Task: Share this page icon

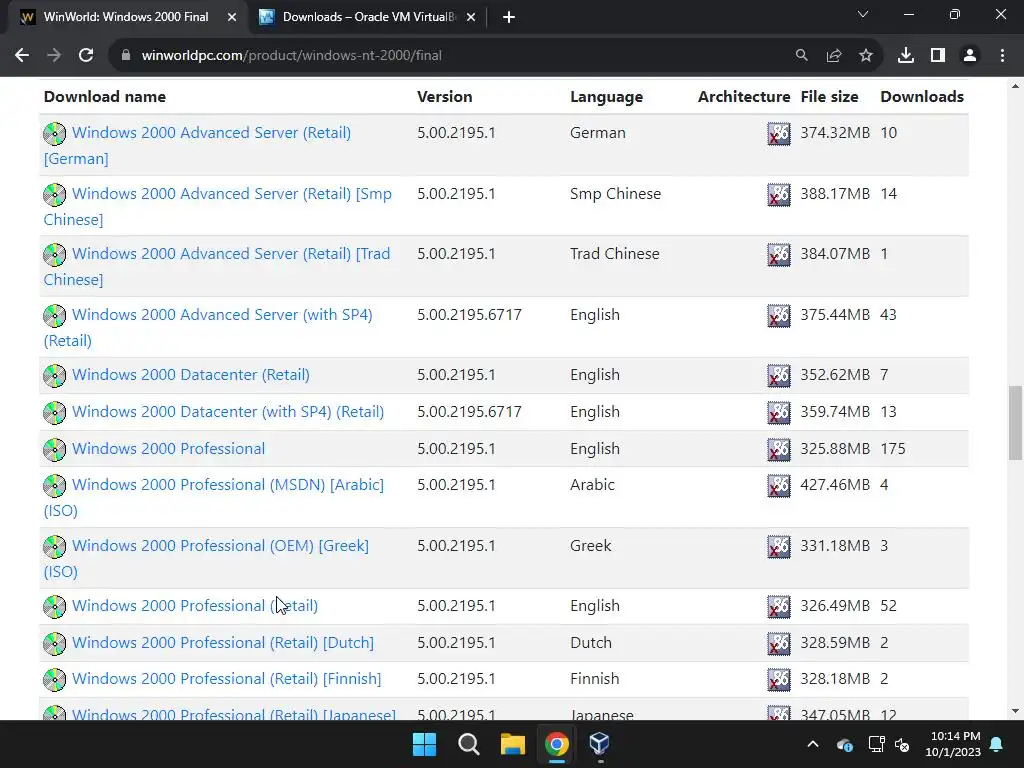Action: coord(834,56)
